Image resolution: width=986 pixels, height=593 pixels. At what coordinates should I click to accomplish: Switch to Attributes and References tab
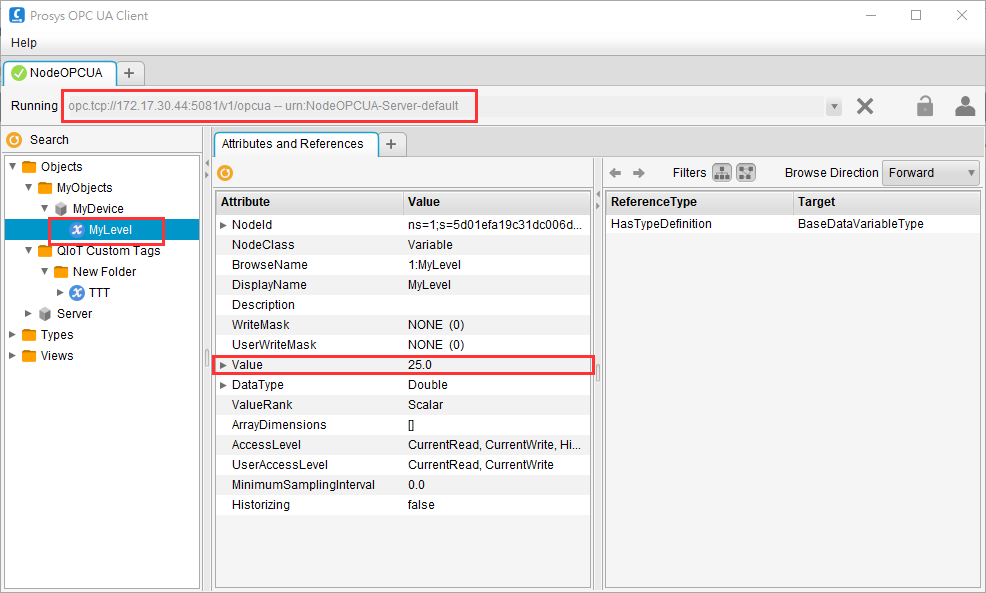(x=293, y=144)
